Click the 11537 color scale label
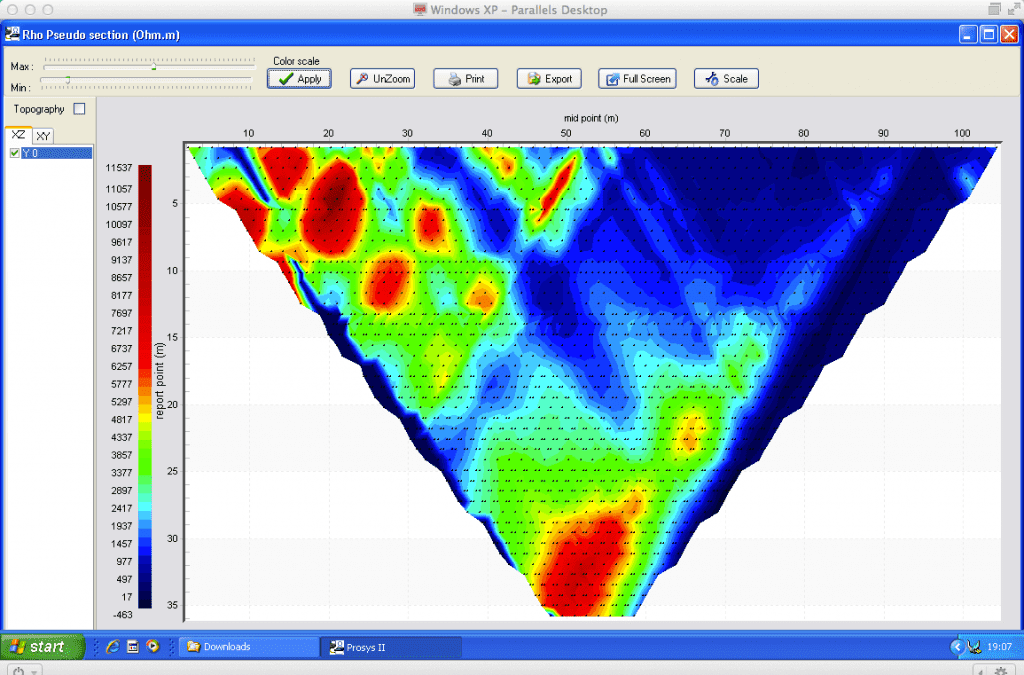Image resolution: width=1024 pixels, height=675 pixels. [119, 168]
